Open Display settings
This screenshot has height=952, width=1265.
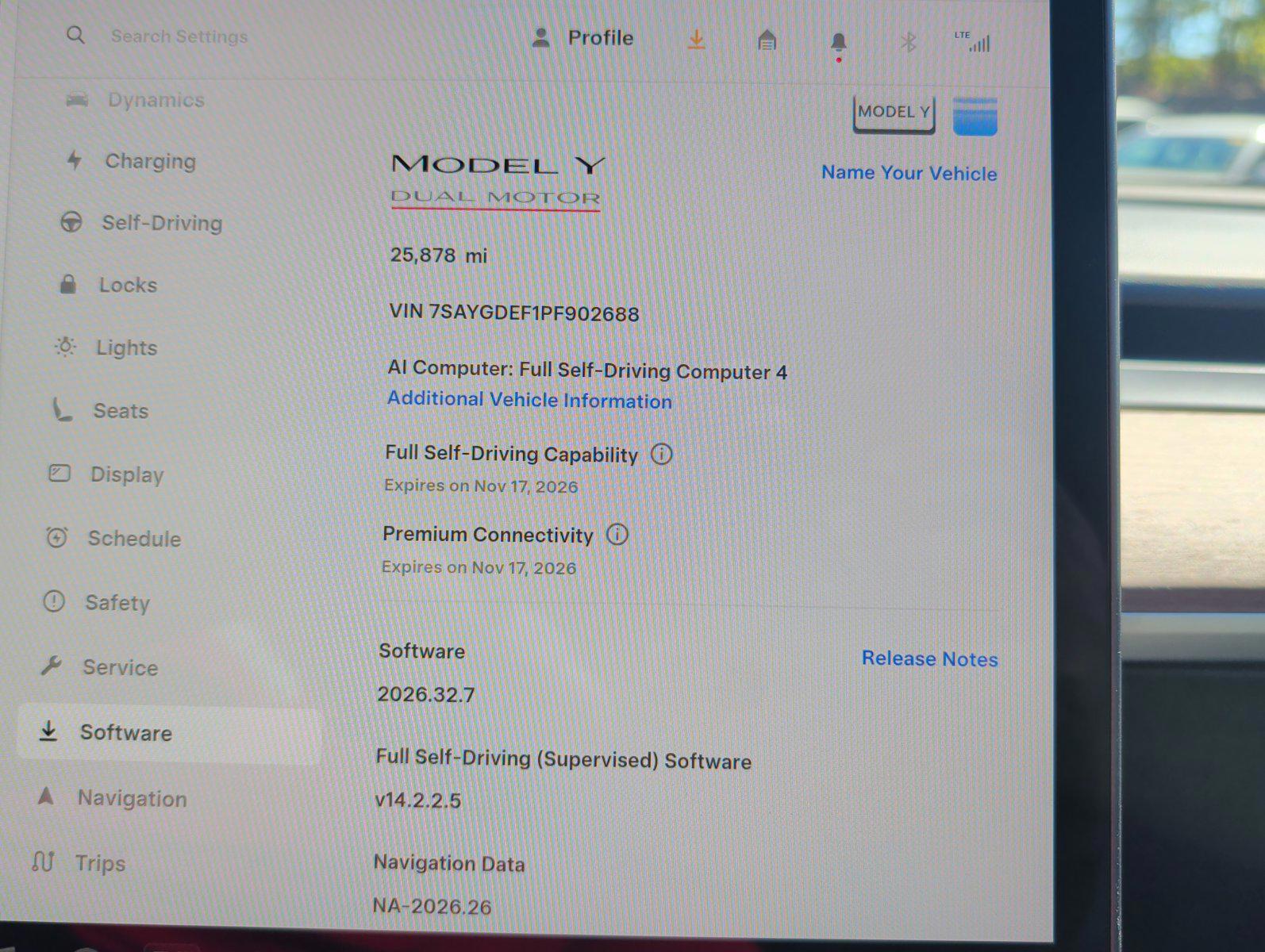[x=106, y=474]
